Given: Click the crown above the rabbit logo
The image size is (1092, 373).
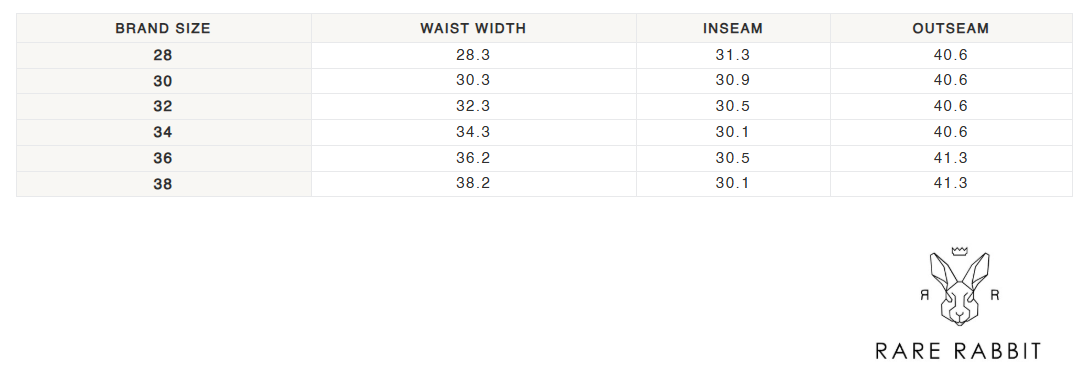Looking at the screenshot, I should (960, 251).
